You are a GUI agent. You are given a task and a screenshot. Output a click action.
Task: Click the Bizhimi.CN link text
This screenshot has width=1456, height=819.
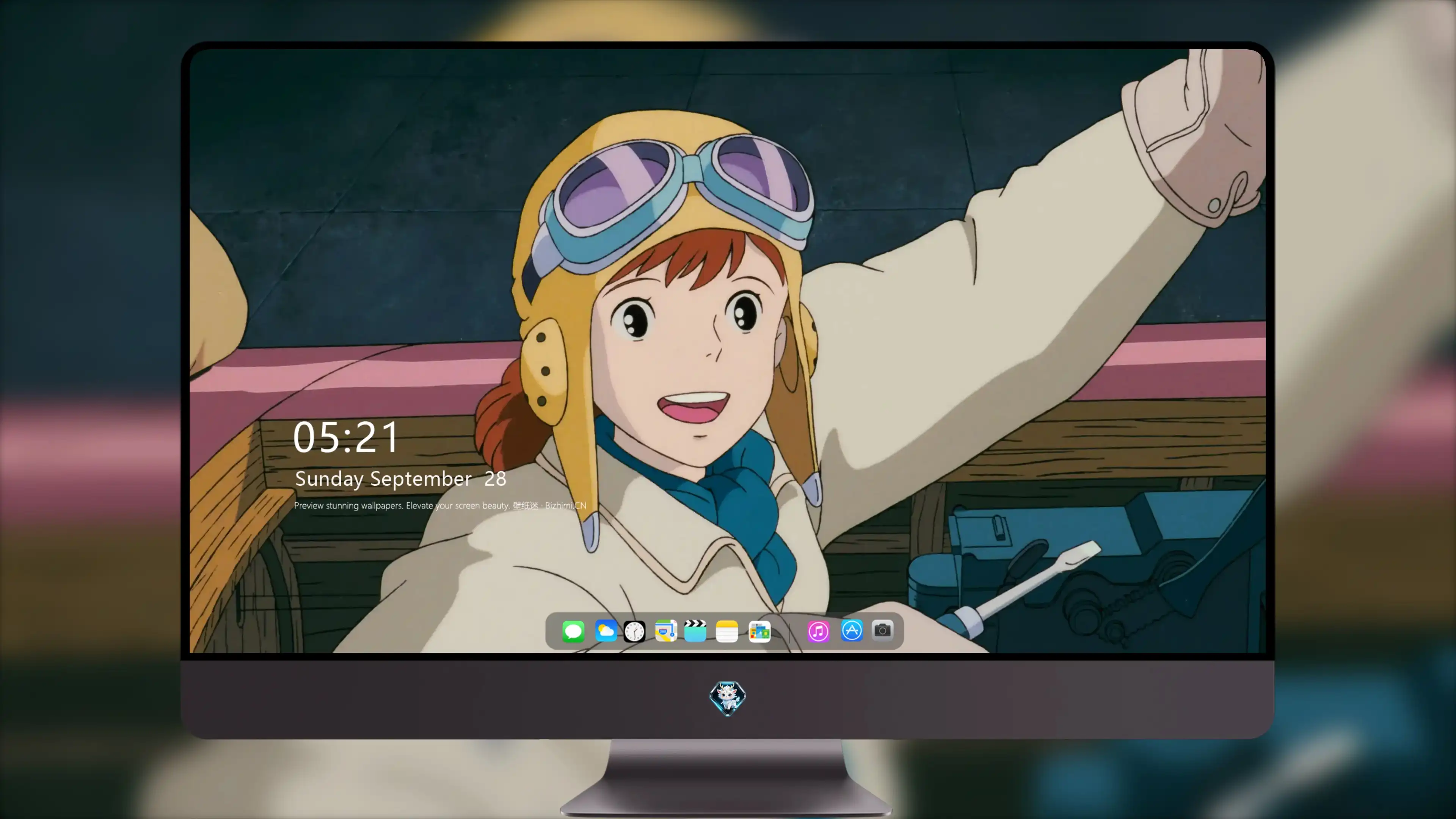tap(566, 505)
